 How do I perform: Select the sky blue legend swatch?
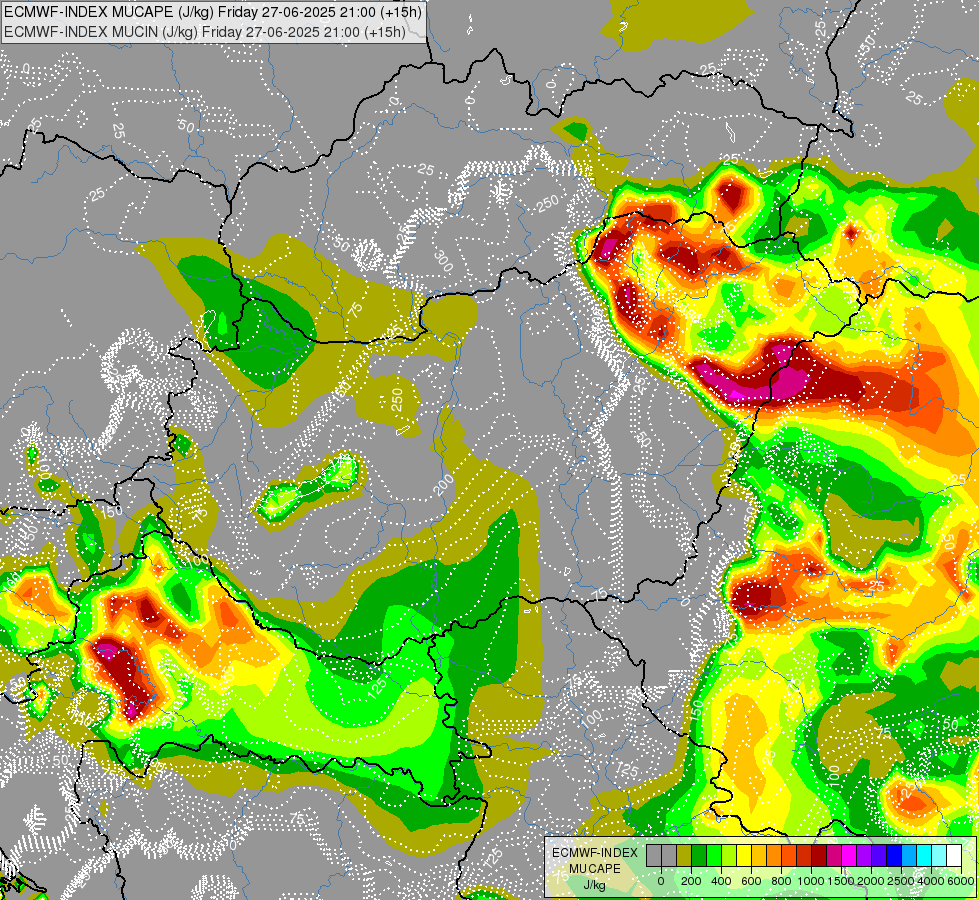[x=909, y=856]
